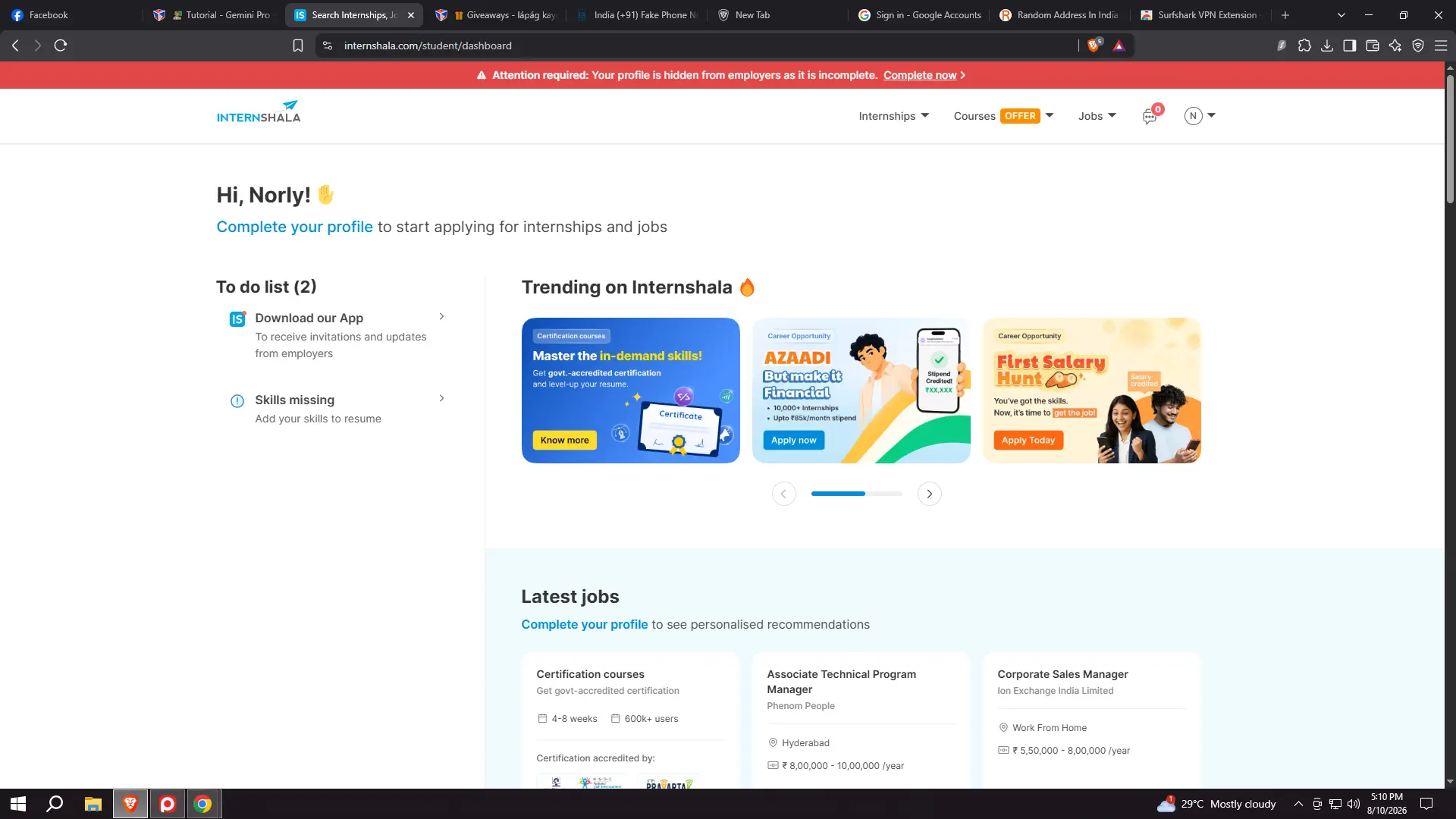The width and height of the screenshot is (1456, 819).
Task: Click Complete your profile under Latest jobs
Action: tap(584, 624)
